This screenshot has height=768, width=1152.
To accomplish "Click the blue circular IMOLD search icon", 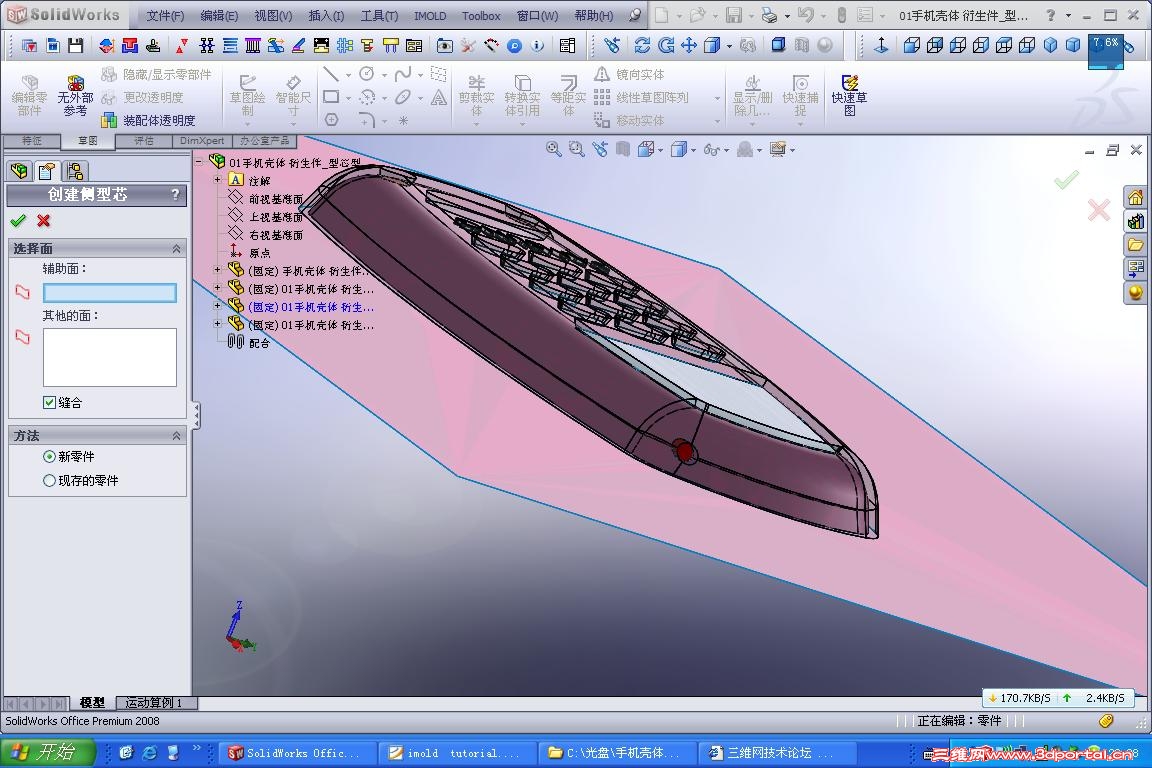I will (515, 46).
